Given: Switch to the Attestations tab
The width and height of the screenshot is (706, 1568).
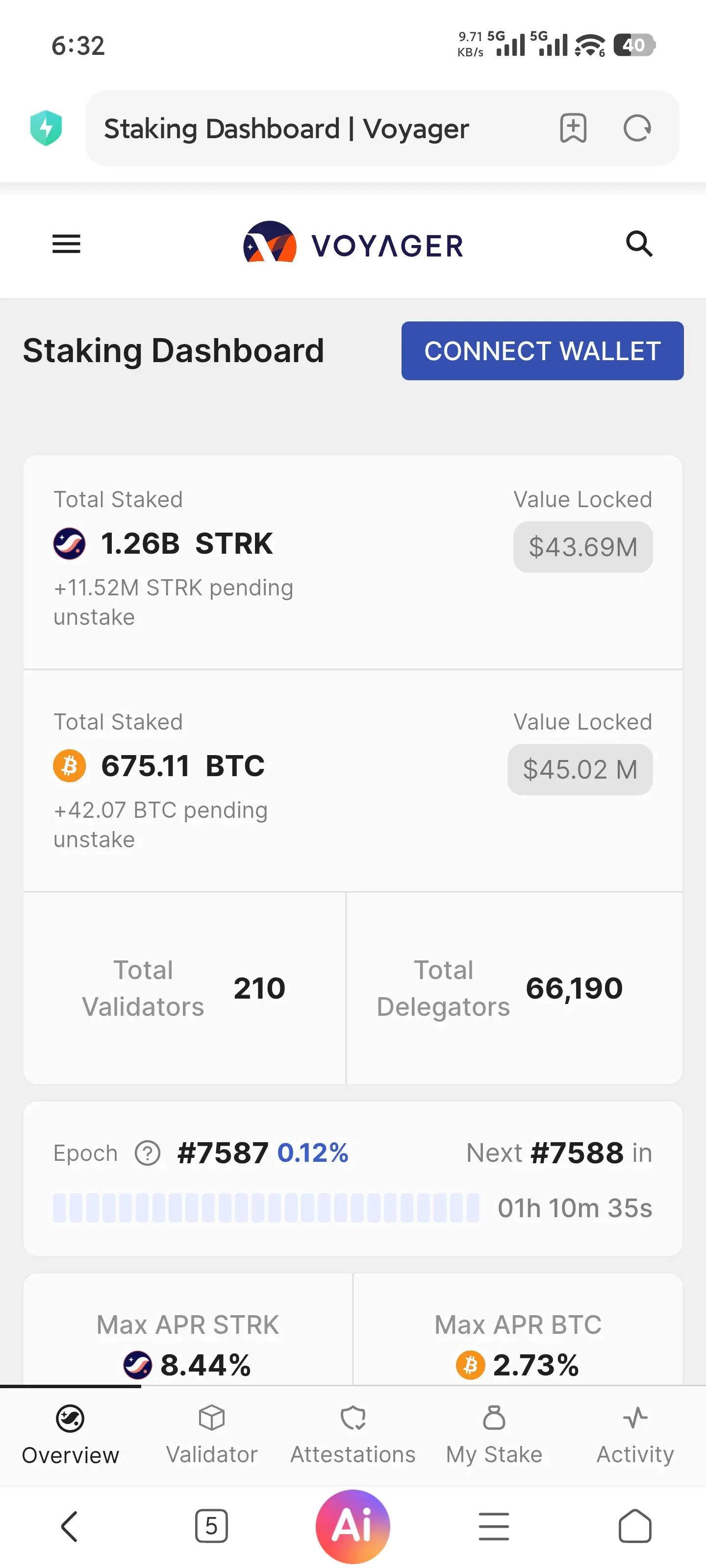Looking at the screenshot, I should tap(353, 1435).
